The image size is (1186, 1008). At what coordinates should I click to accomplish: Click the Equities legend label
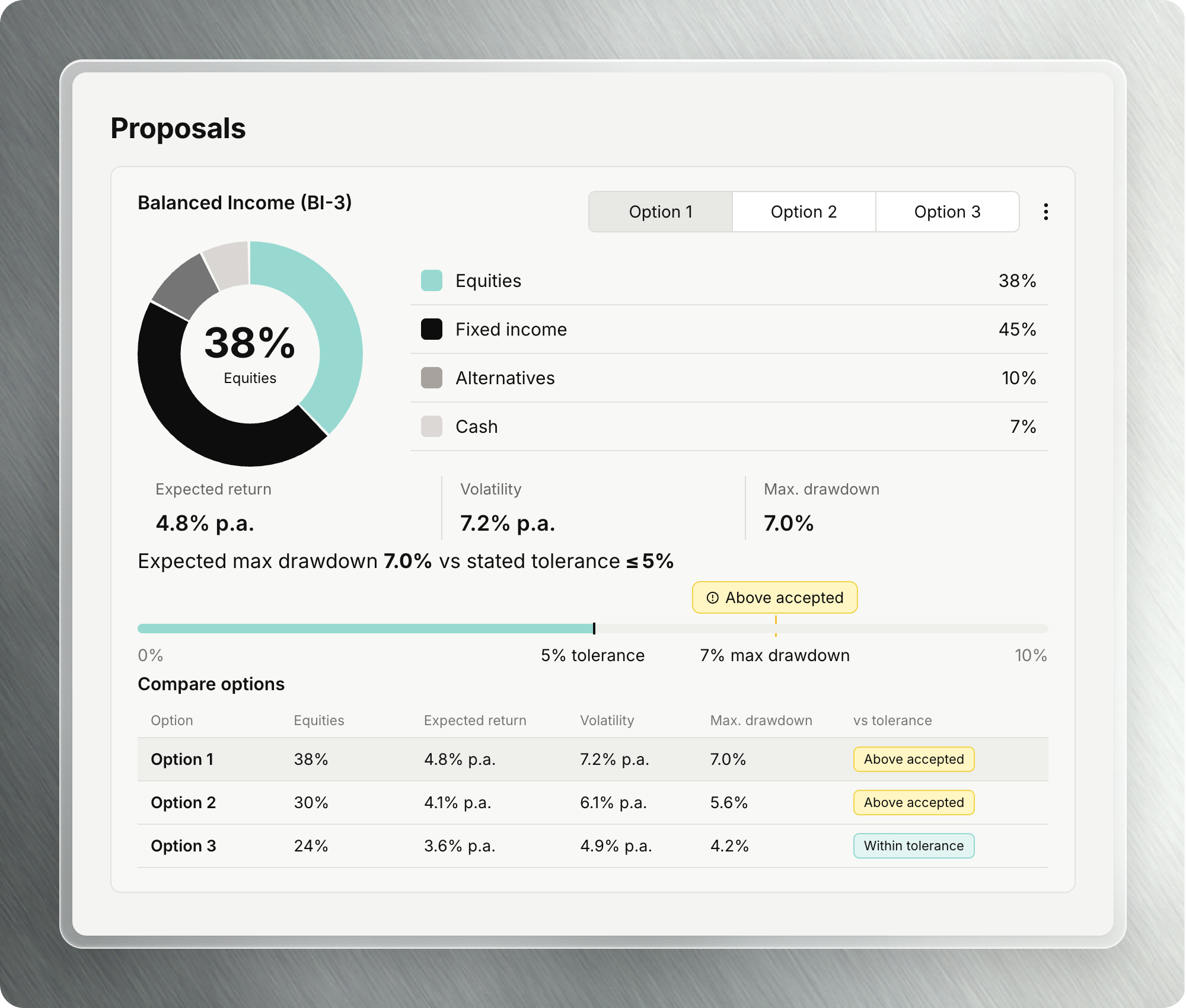click(x=488, y=280)
